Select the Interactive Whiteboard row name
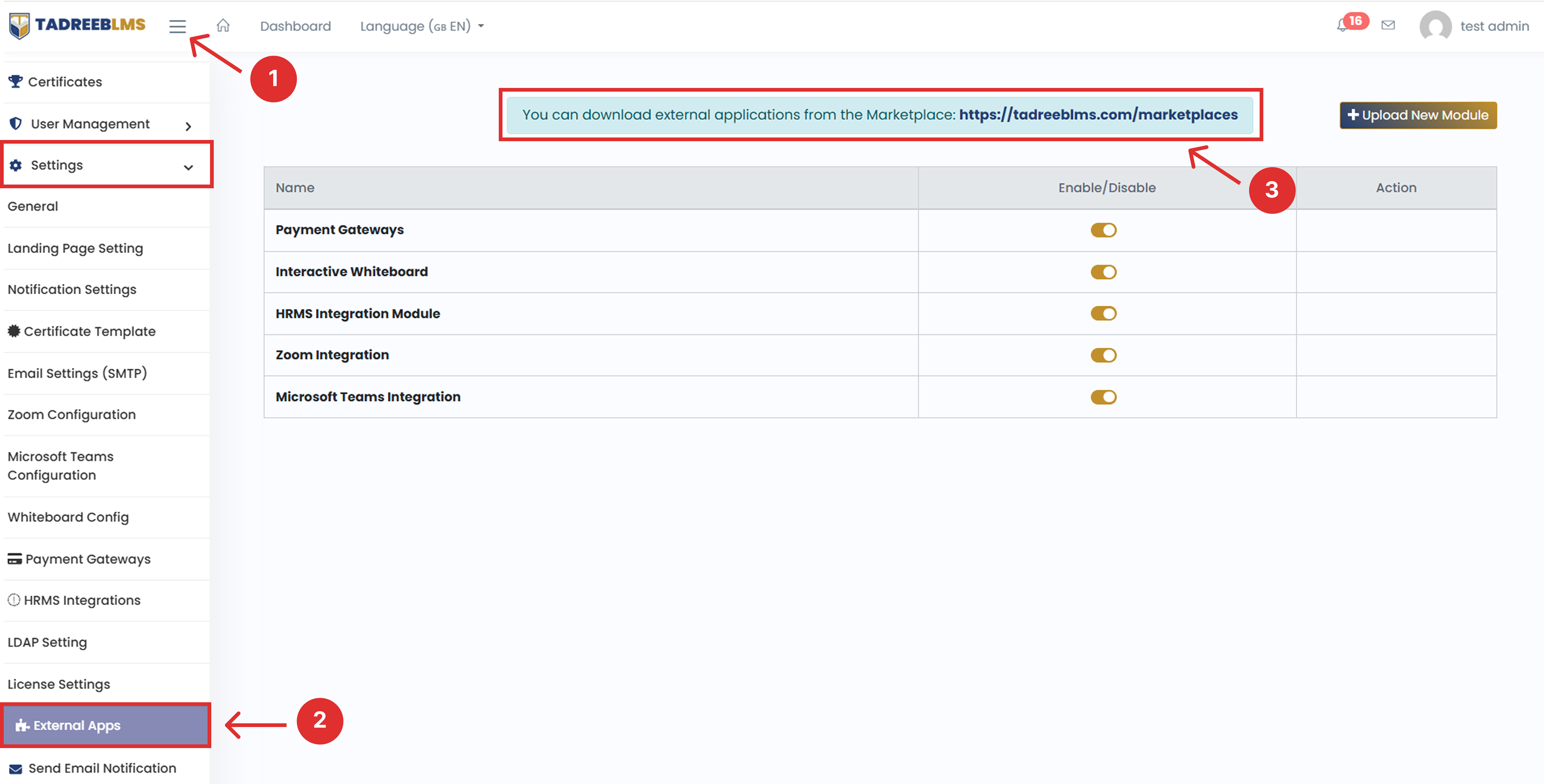Viewport: 1544px width, 784px height. pyautogui.click(x=351, y=271)
